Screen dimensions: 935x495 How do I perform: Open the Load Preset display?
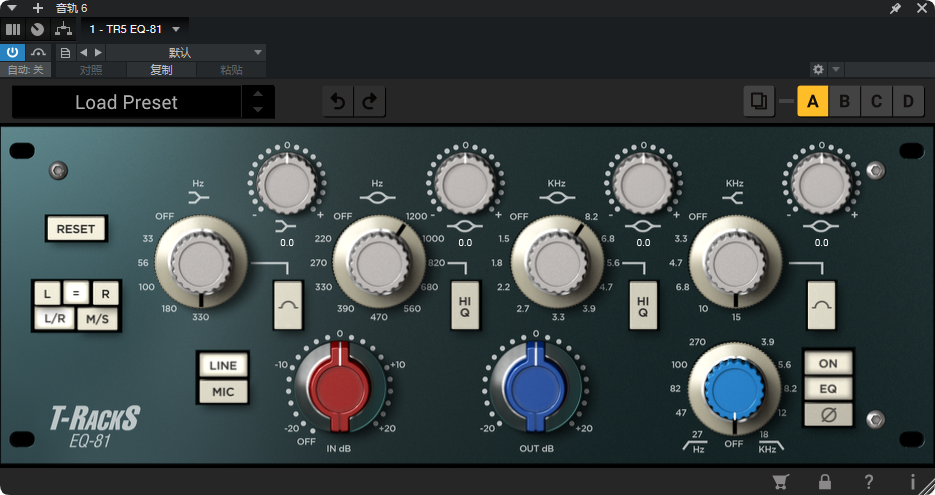(126, 102)
